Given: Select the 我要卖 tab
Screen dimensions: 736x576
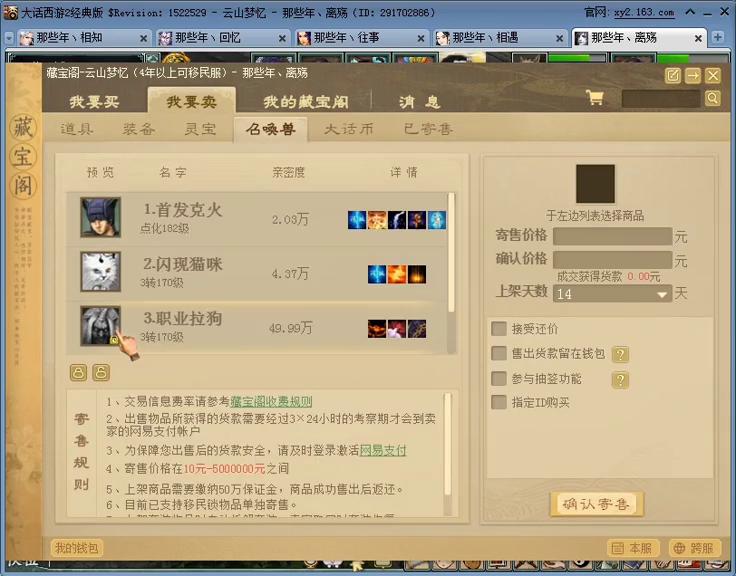Looking at the screenshot, I should coord(192,101).
